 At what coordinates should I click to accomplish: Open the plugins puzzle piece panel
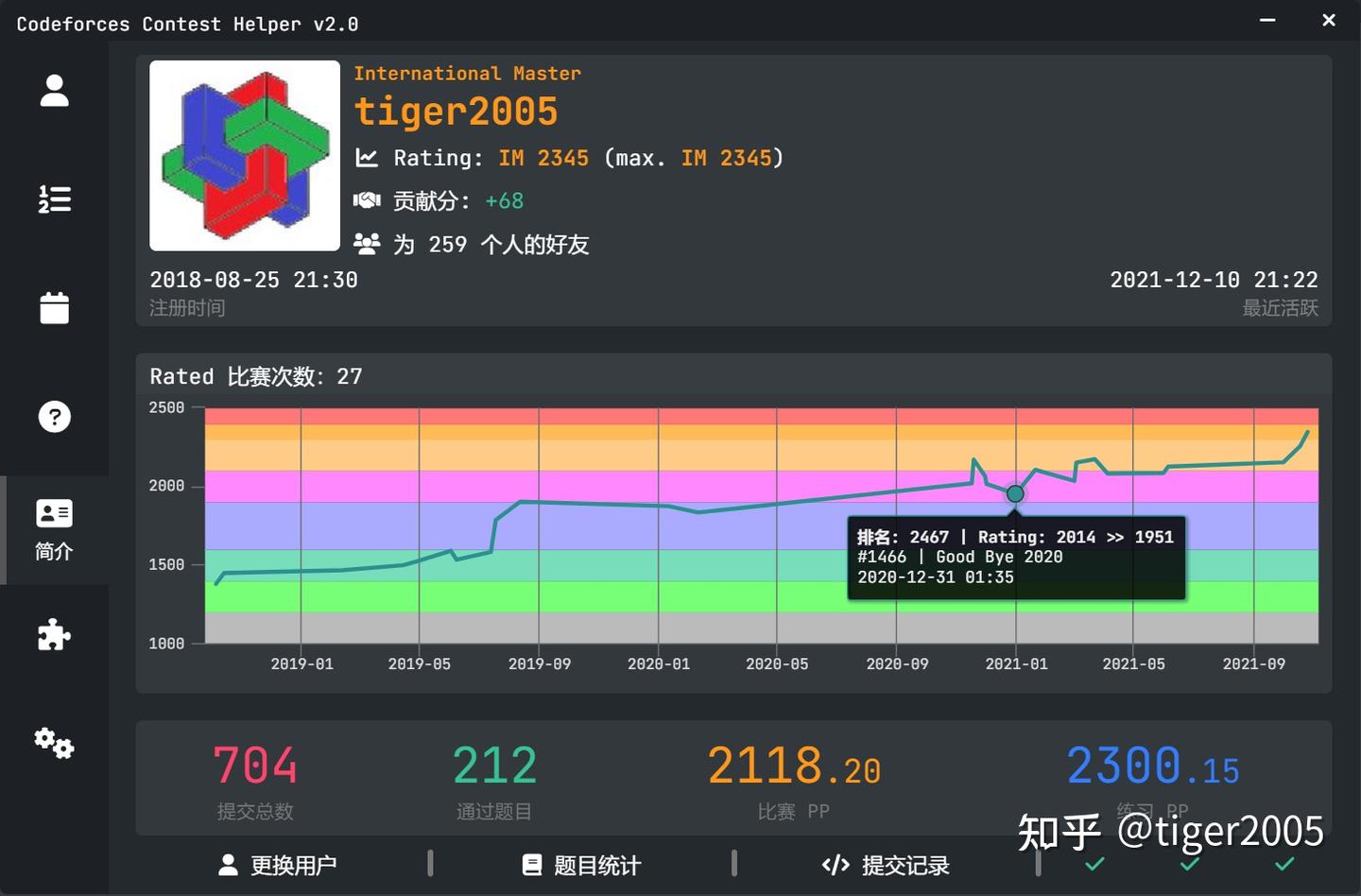54,635
